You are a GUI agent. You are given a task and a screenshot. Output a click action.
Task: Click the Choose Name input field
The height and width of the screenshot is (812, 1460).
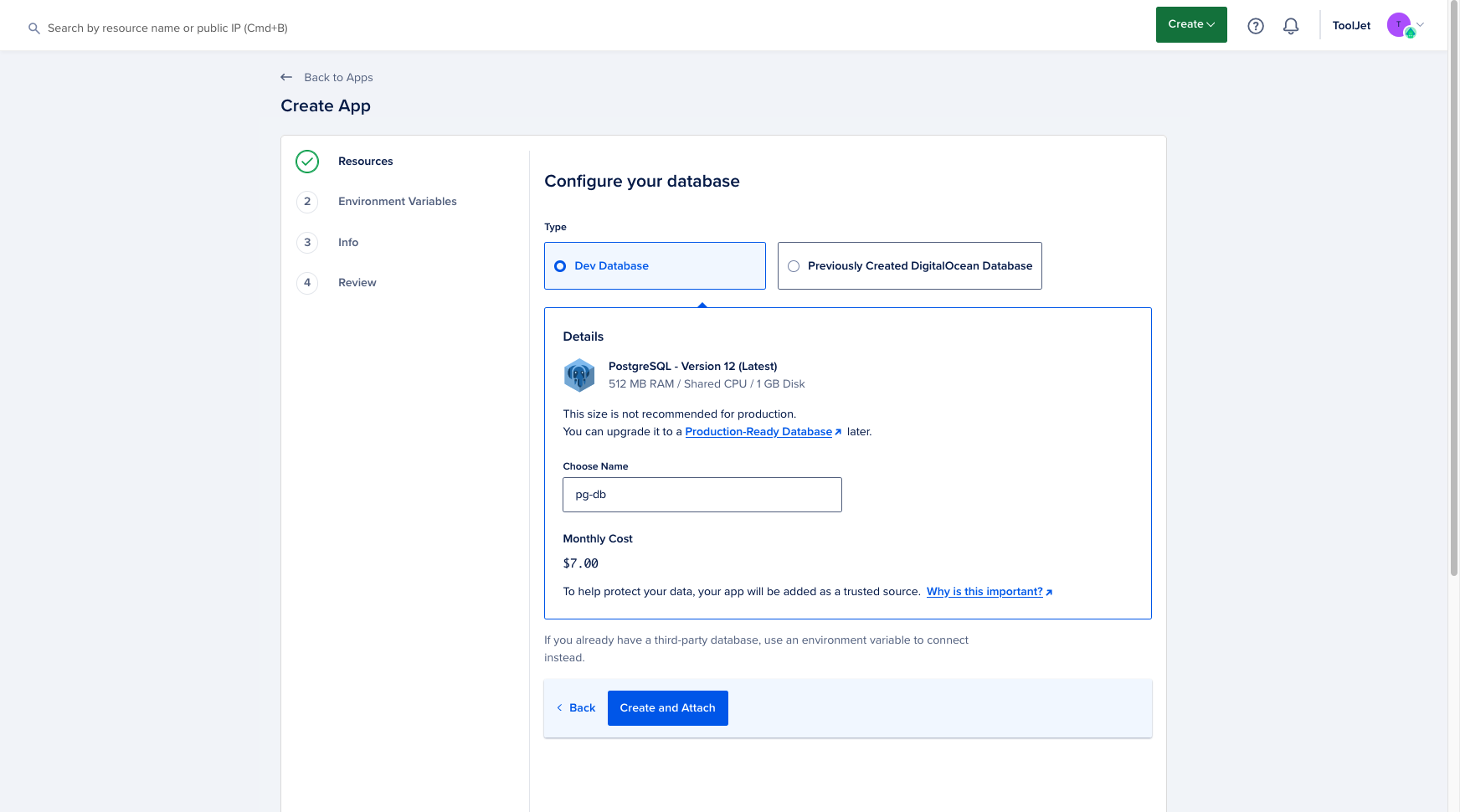tap(702, 495)
